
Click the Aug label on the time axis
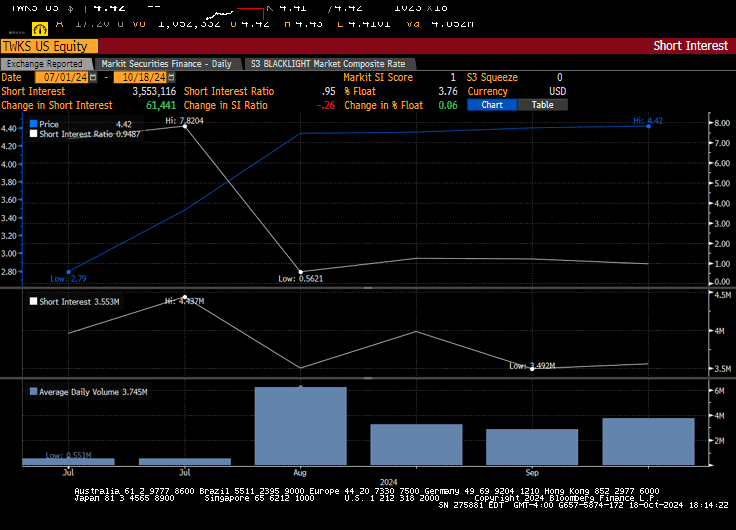pos(300,472)
